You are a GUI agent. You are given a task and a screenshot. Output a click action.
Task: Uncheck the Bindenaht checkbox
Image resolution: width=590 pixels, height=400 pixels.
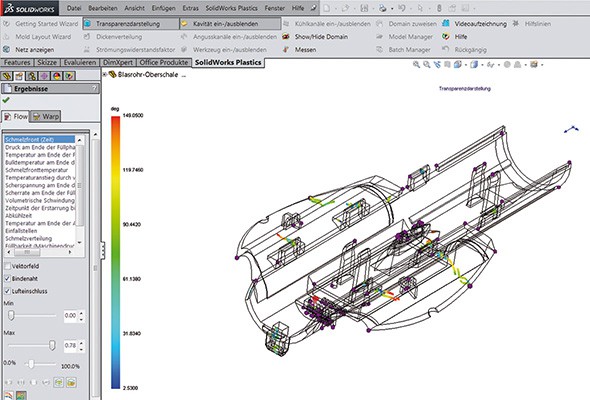[7, 278]
